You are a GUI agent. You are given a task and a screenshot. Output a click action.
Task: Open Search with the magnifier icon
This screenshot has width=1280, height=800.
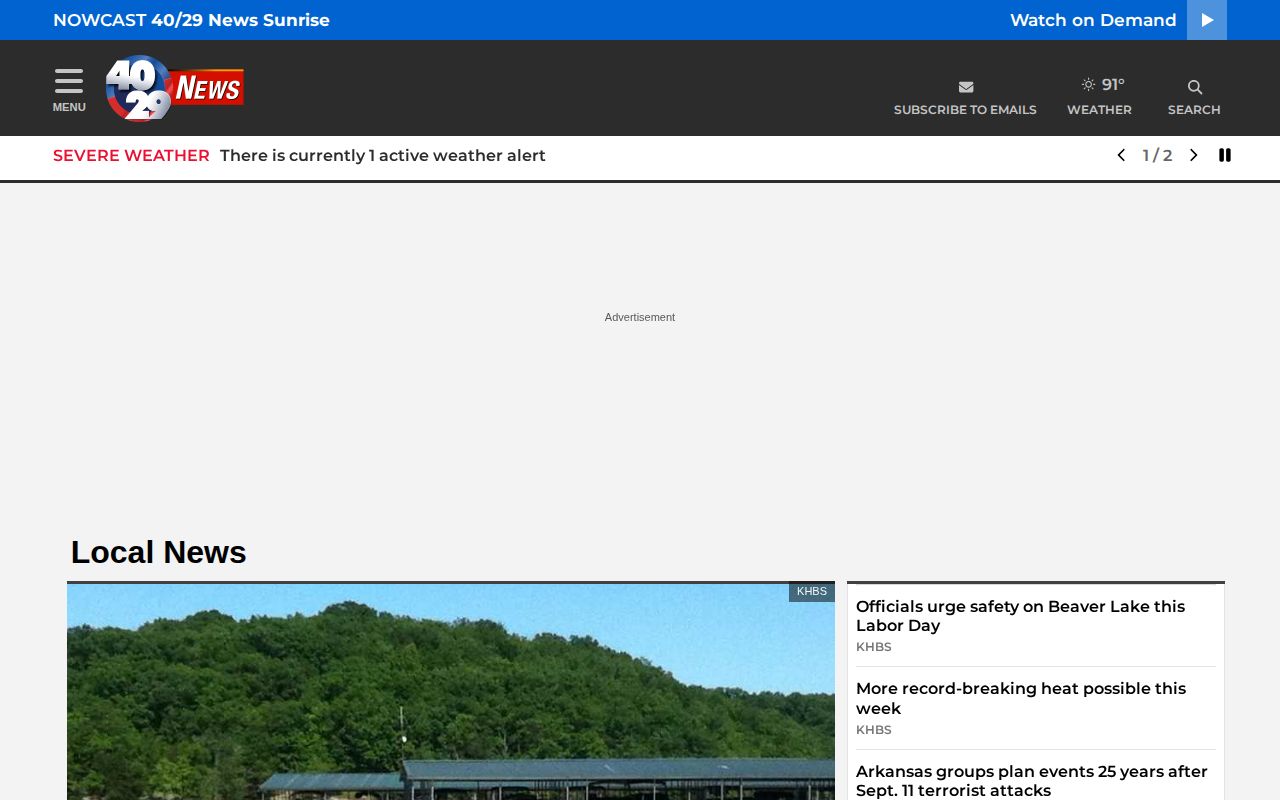(1194, 87)
